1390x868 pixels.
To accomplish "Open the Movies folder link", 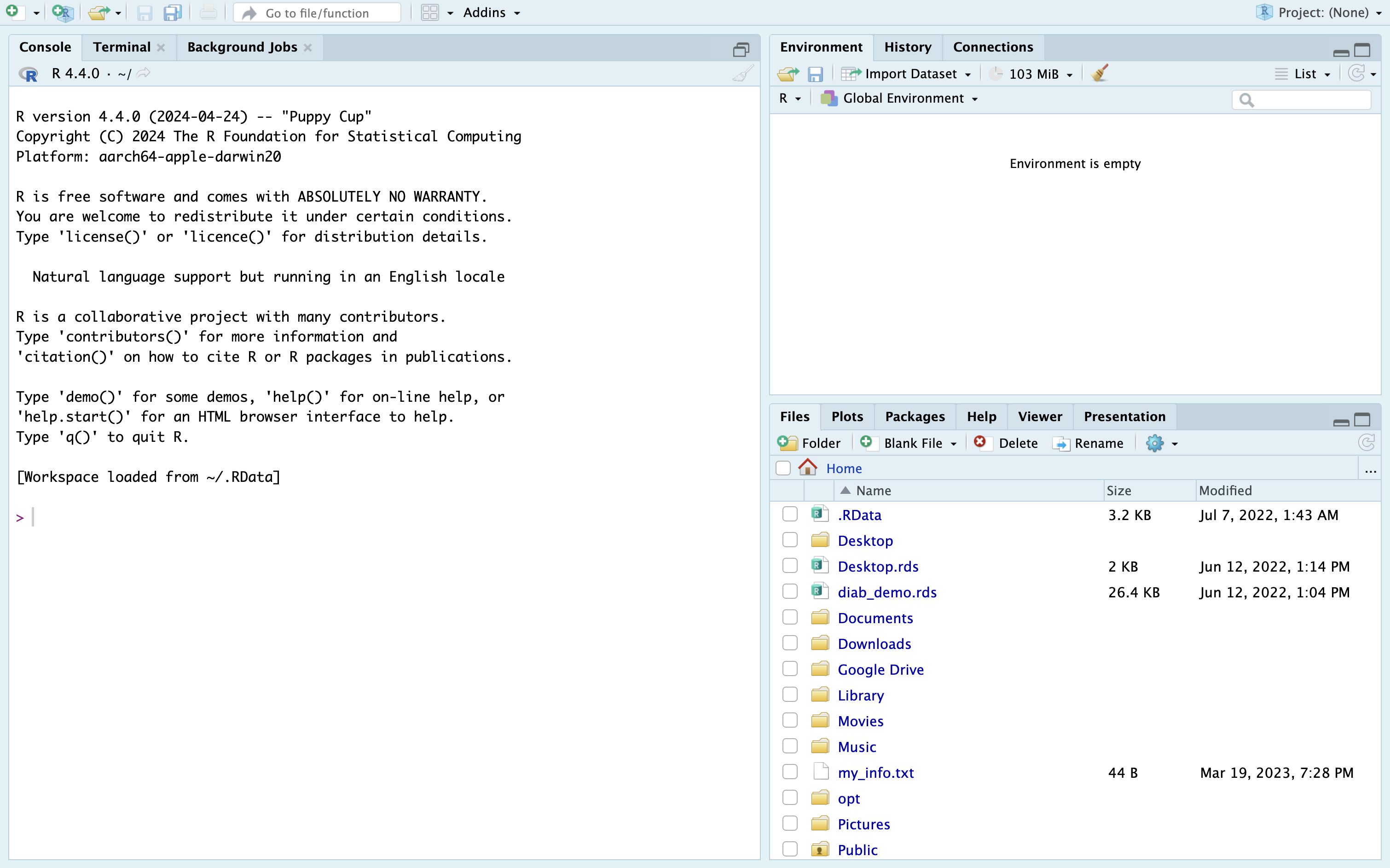I will click(860, 721).
